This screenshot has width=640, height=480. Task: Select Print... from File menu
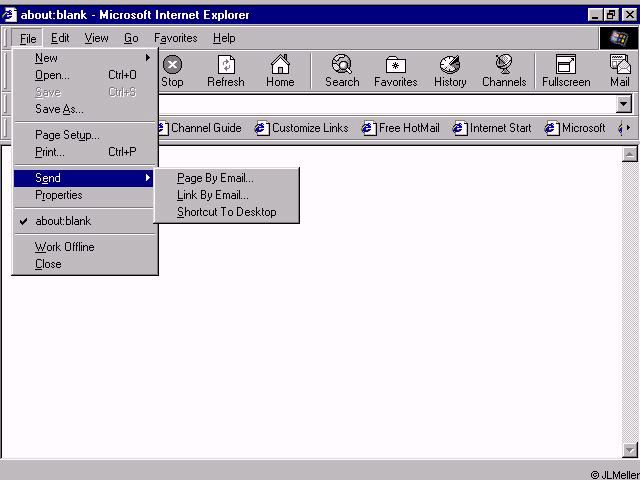[x=84, y=152]
